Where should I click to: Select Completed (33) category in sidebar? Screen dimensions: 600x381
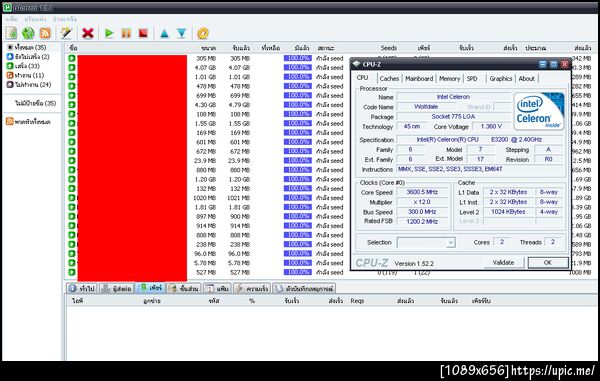point(23,66)
